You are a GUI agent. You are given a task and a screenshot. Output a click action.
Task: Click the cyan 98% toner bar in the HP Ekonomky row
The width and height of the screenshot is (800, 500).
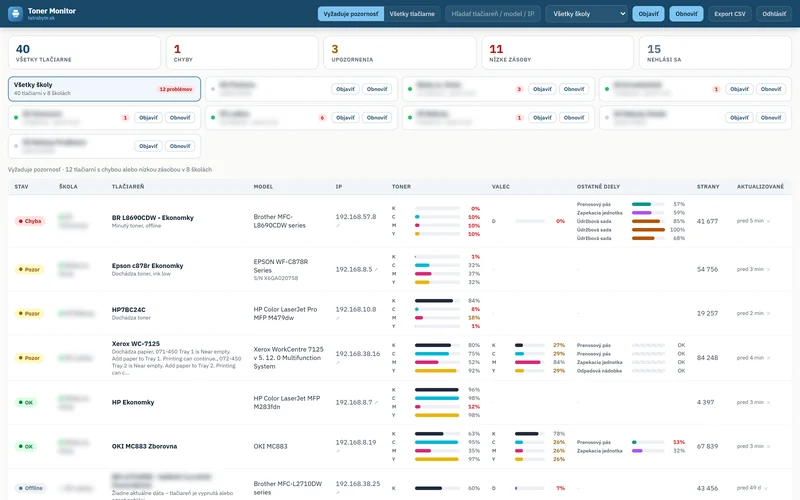pos(437,398)
